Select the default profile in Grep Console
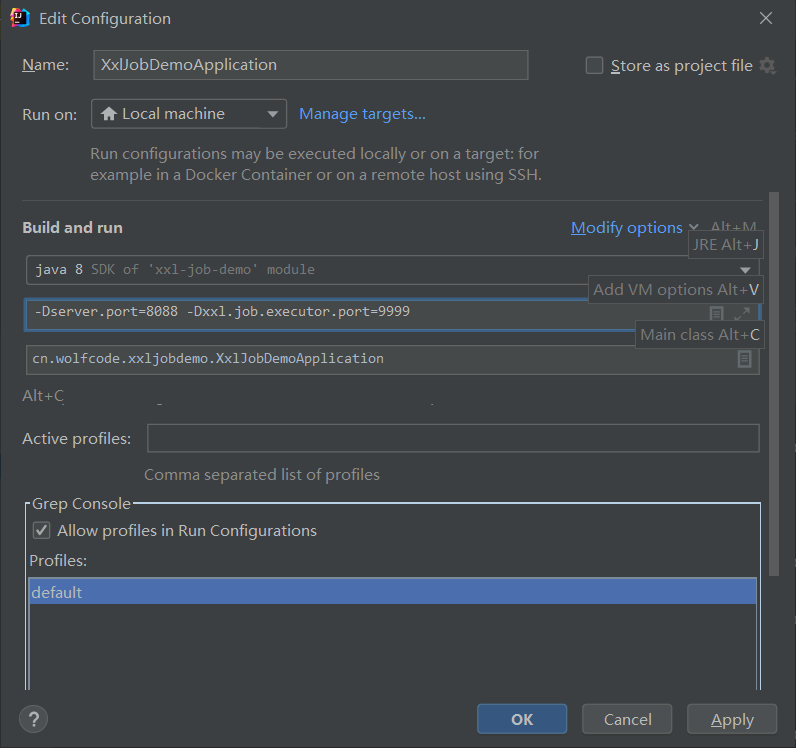 point(392,592)
